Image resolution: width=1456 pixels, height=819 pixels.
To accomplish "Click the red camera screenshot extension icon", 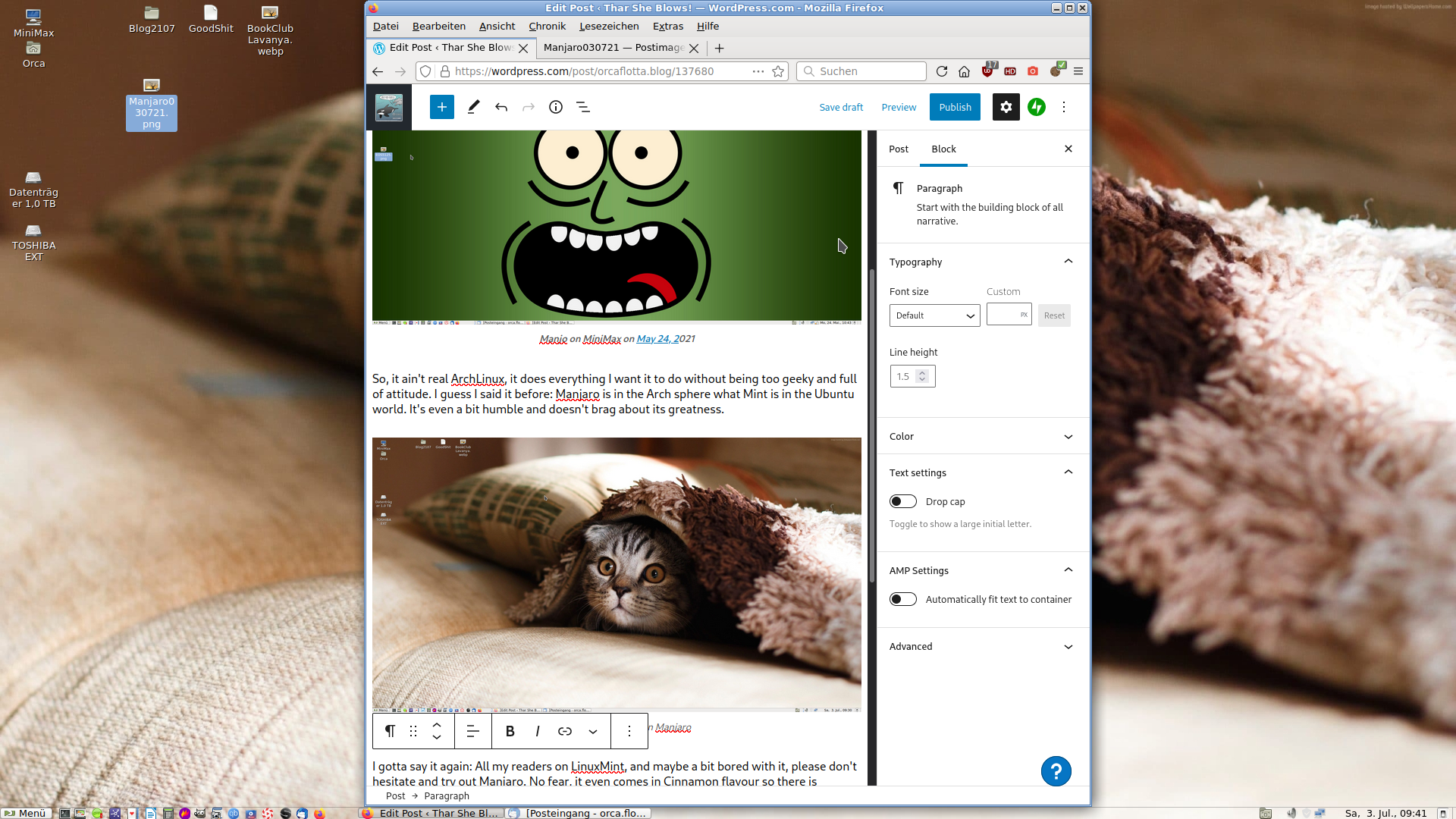I will [1033, 71].
